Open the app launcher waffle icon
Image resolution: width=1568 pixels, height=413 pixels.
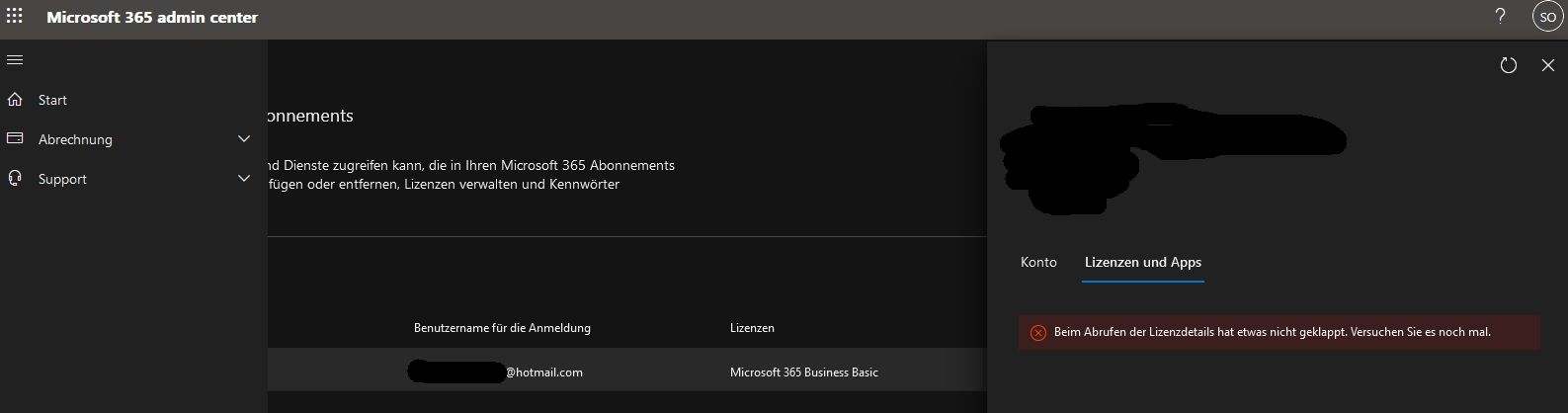[15, 17]
